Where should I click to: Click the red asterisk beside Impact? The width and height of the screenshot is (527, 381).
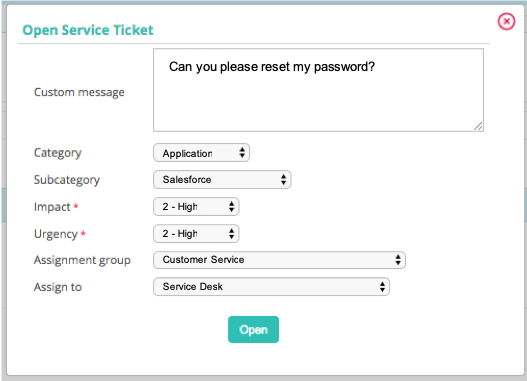(76, 206)
